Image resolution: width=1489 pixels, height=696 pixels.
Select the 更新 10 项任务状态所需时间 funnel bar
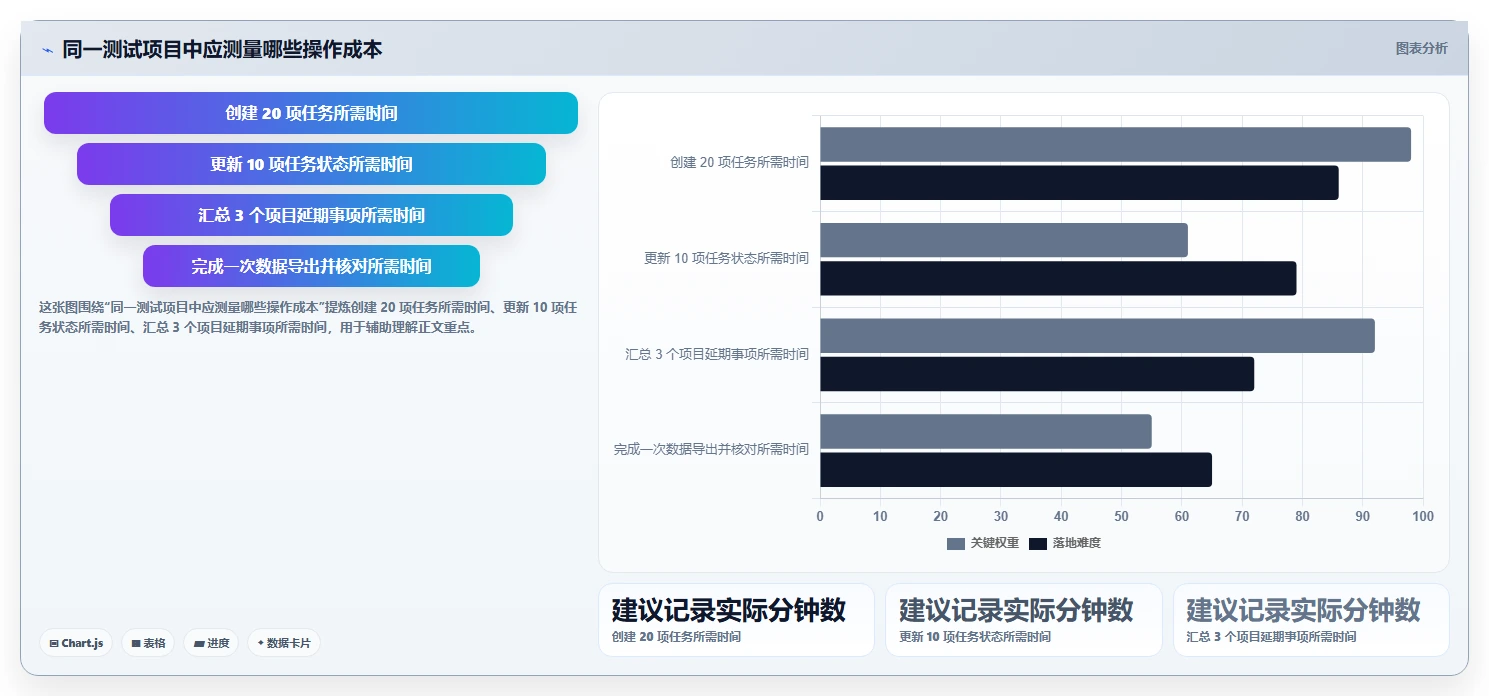311,164
